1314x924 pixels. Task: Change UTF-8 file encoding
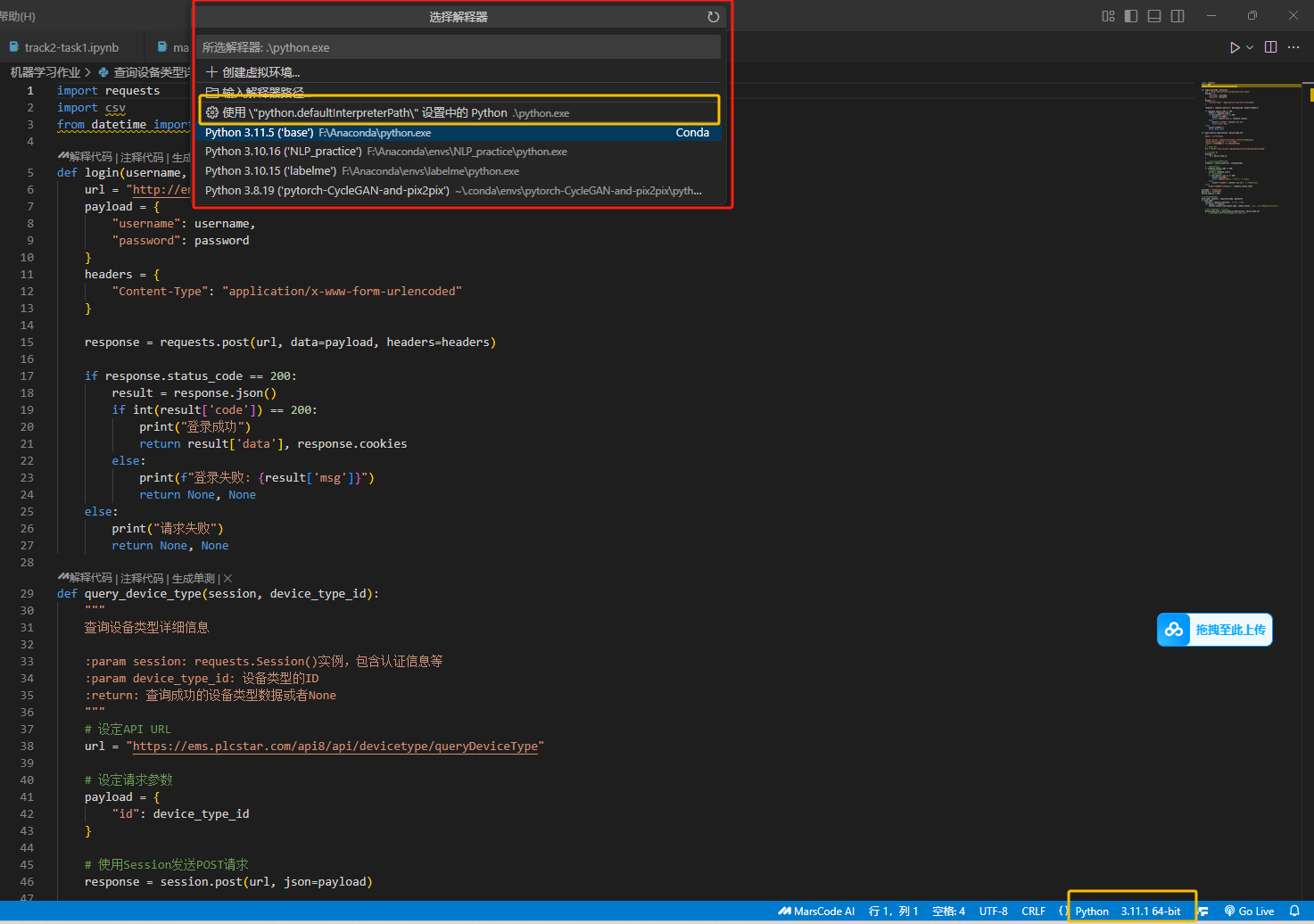[x=993, y=912]
